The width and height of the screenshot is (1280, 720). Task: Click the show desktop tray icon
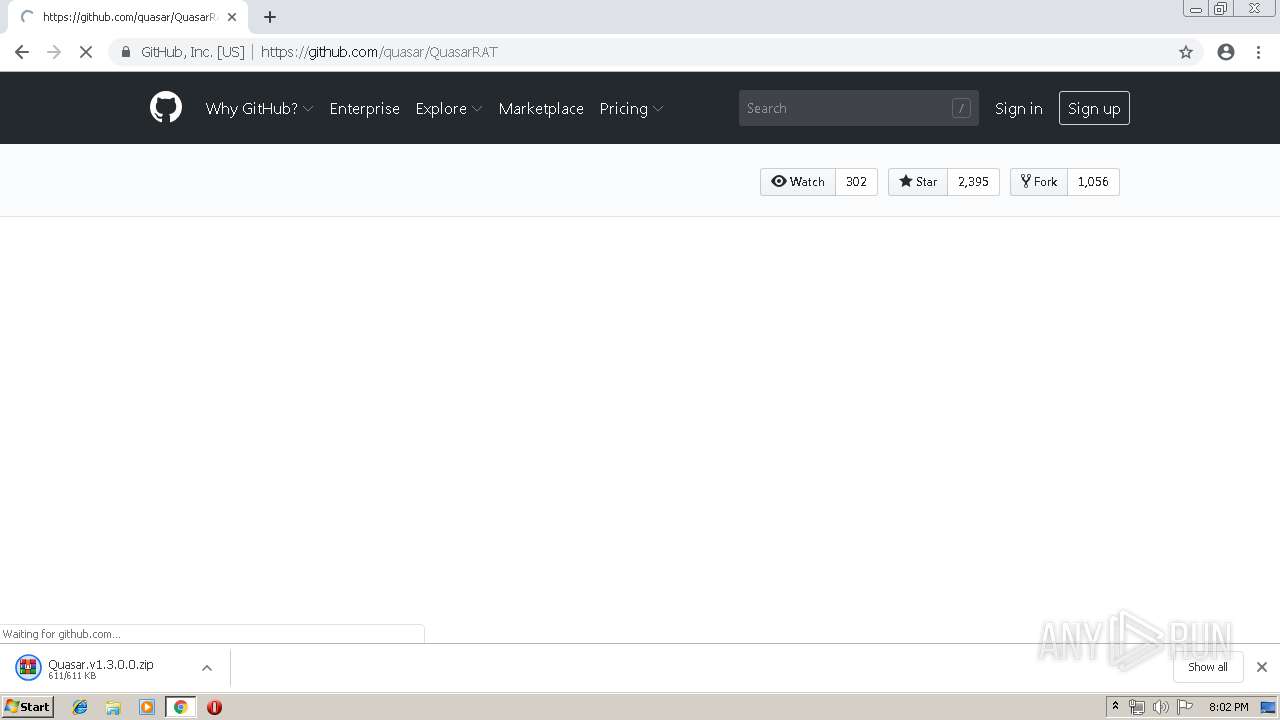tap(1268, 707)
